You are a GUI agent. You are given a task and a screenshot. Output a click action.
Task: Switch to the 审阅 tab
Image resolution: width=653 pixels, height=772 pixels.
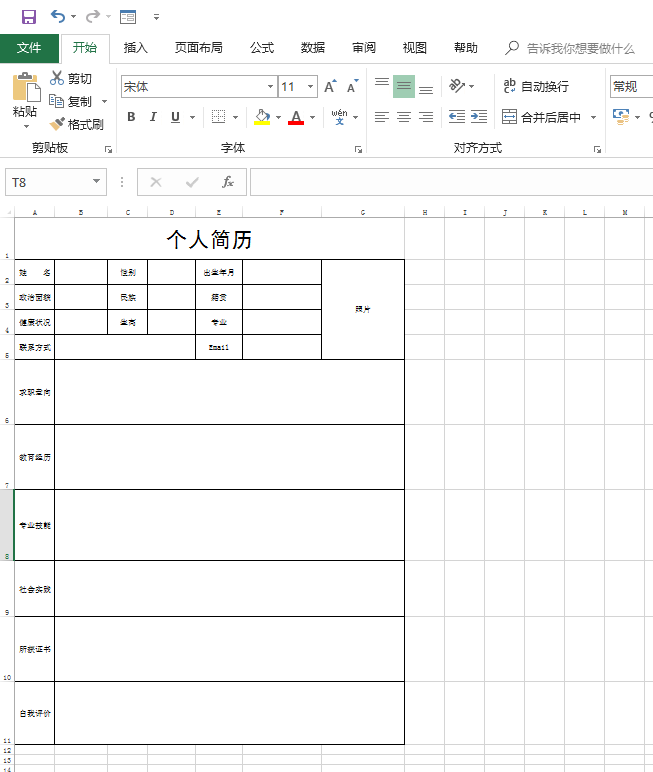pyautogui.click(x=364, y=48)
